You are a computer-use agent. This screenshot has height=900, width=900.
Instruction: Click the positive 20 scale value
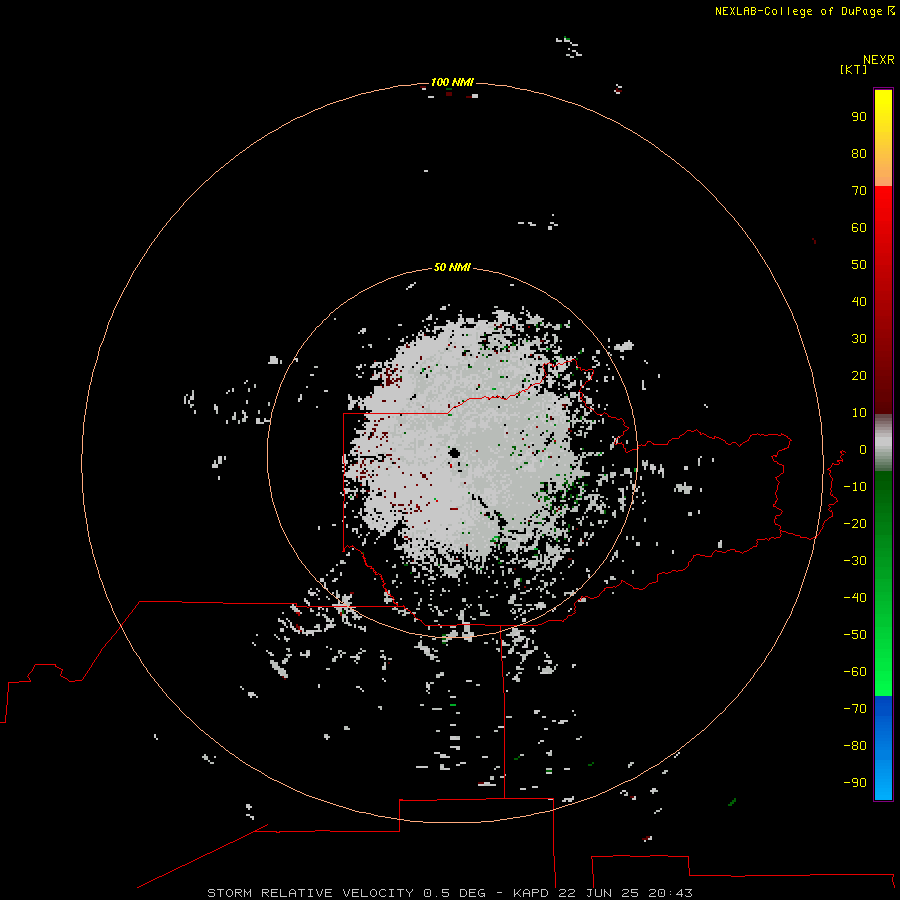click(859, 375)
